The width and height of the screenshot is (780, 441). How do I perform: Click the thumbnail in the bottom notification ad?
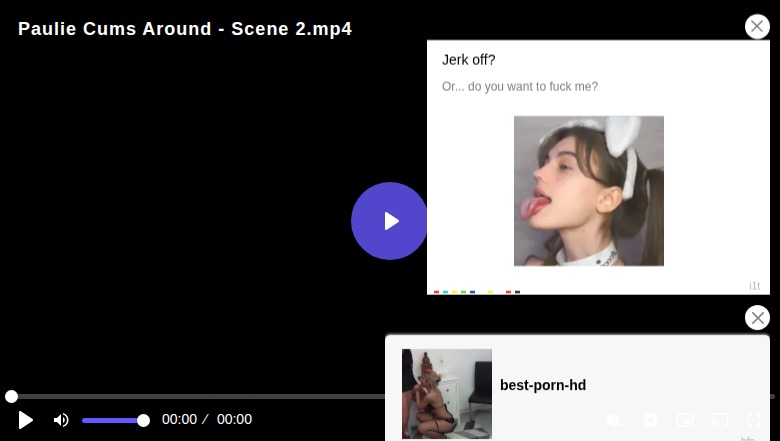[446, 393]
